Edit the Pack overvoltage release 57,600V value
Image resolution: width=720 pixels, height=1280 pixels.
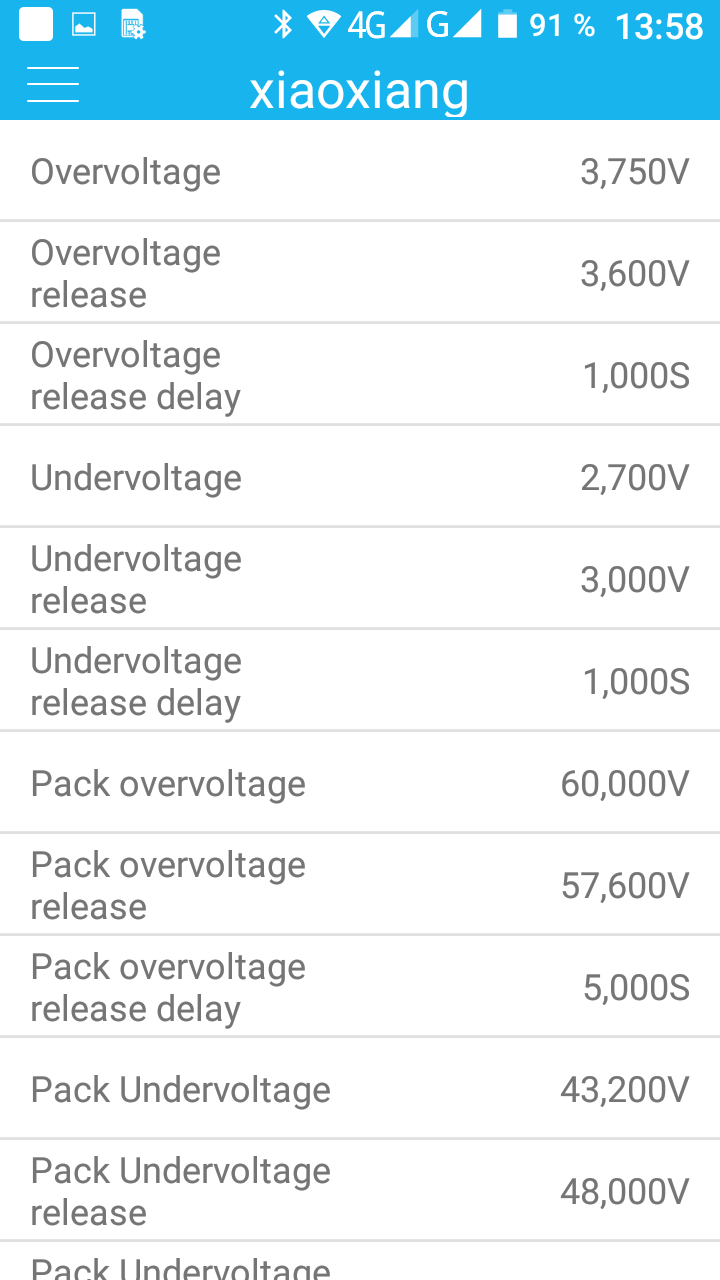point(624,886)
